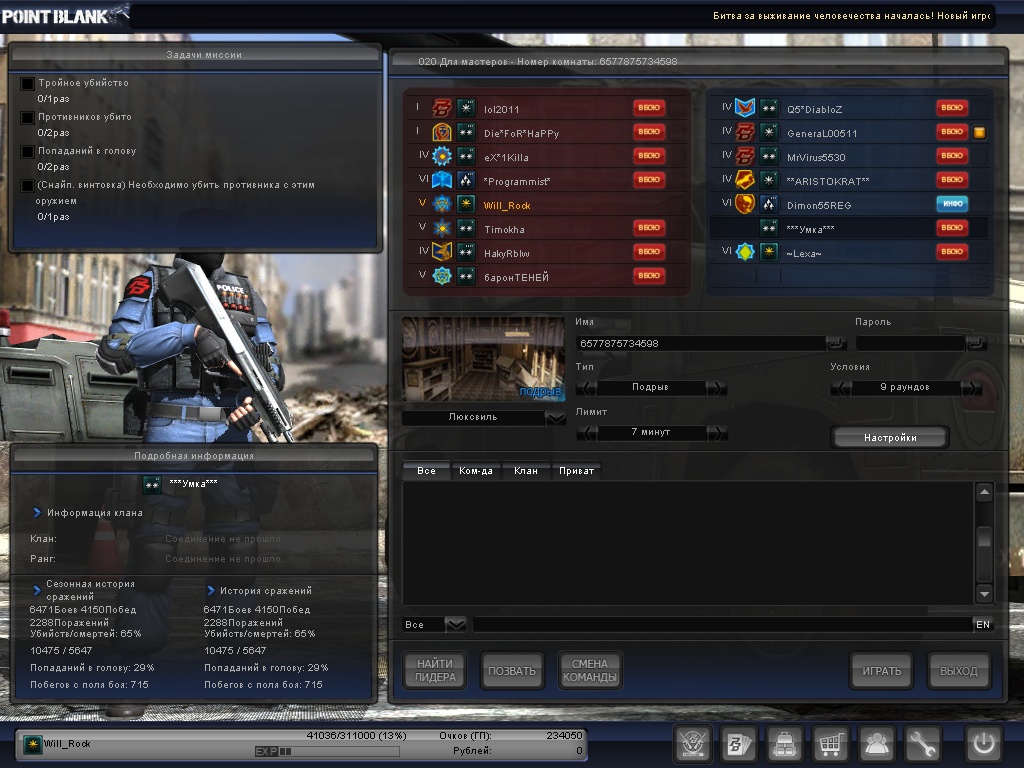Click the power exit icon
Screen dimensions: 1024x768
point(984,743)
